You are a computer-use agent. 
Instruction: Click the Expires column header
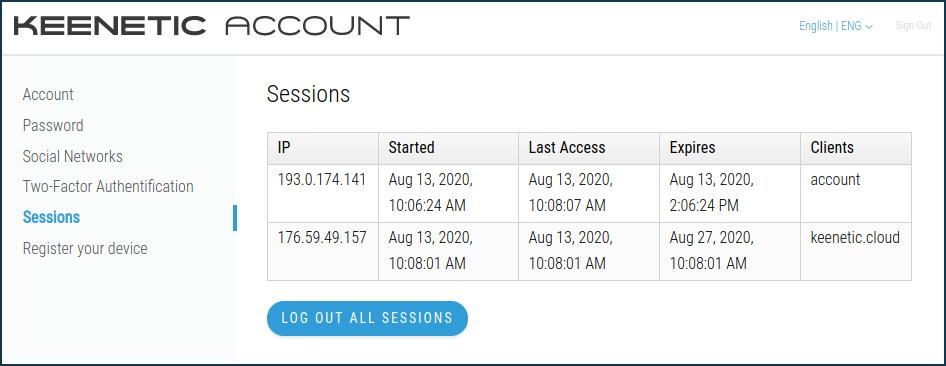pos(730,148)
